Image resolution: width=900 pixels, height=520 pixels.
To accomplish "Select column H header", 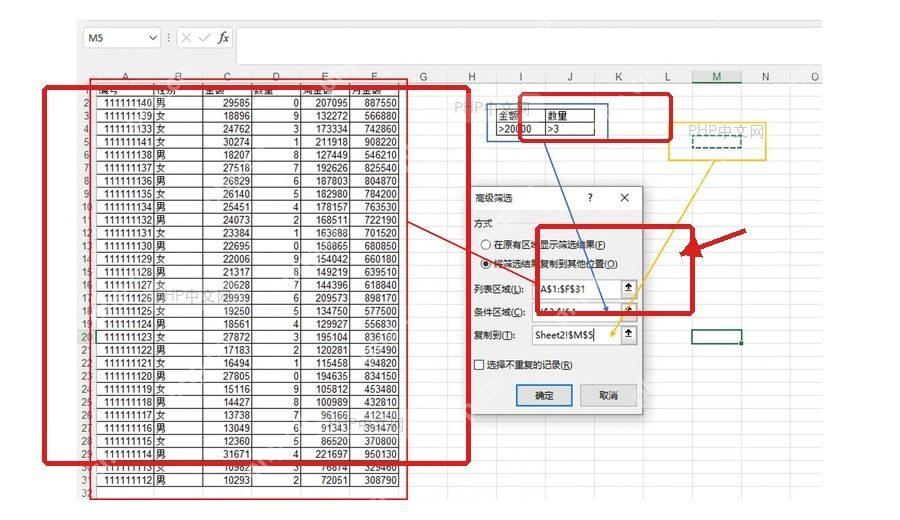I will 472,77.
